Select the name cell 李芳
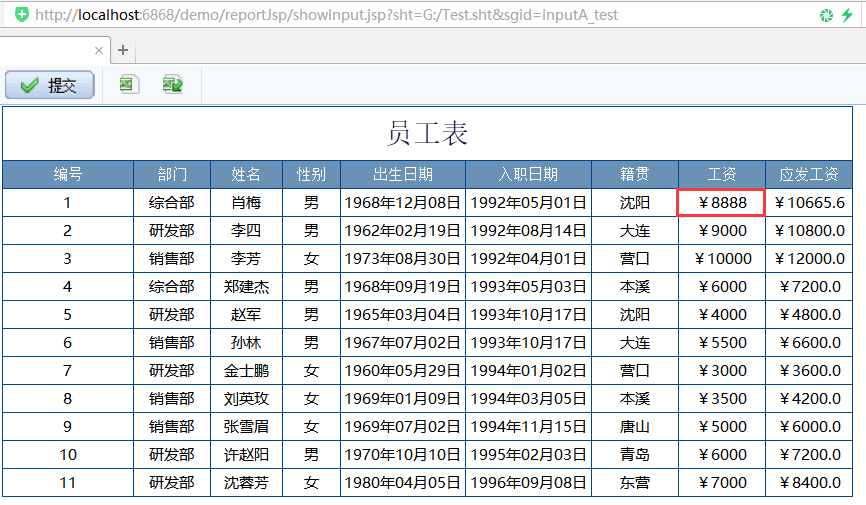Screen dimensions: 866x505 [x=246, y=259]
